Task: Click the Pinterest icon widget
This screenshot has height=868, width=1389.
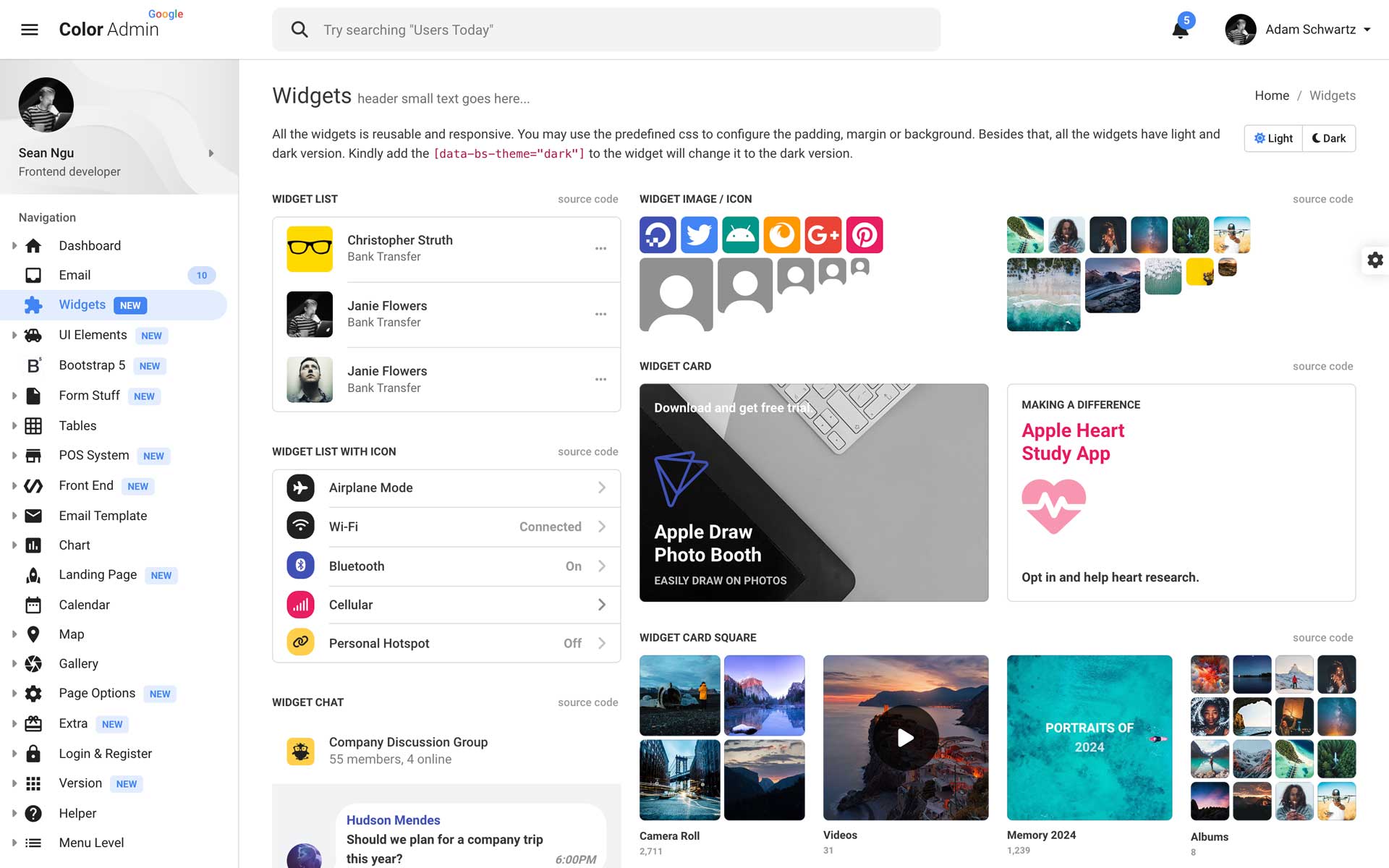Action: click(865, 235)
